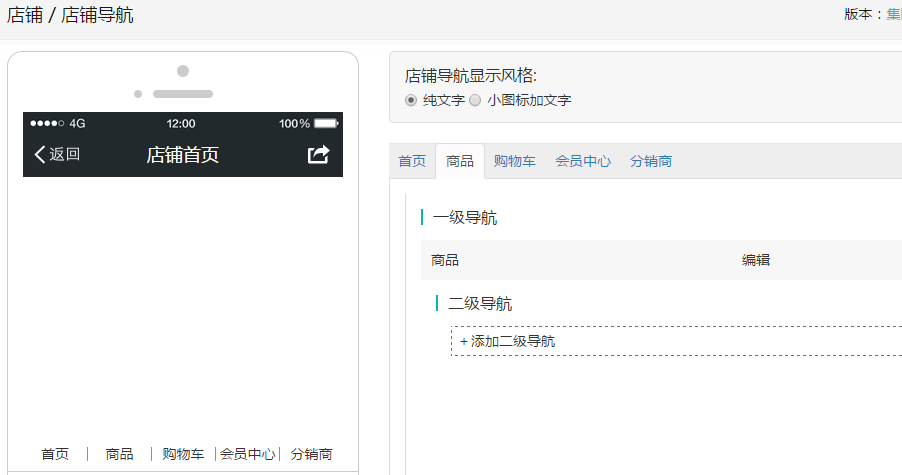902x475 pixels.
Task: Select the 纯文字 radio option
Action: click(411, 100)
